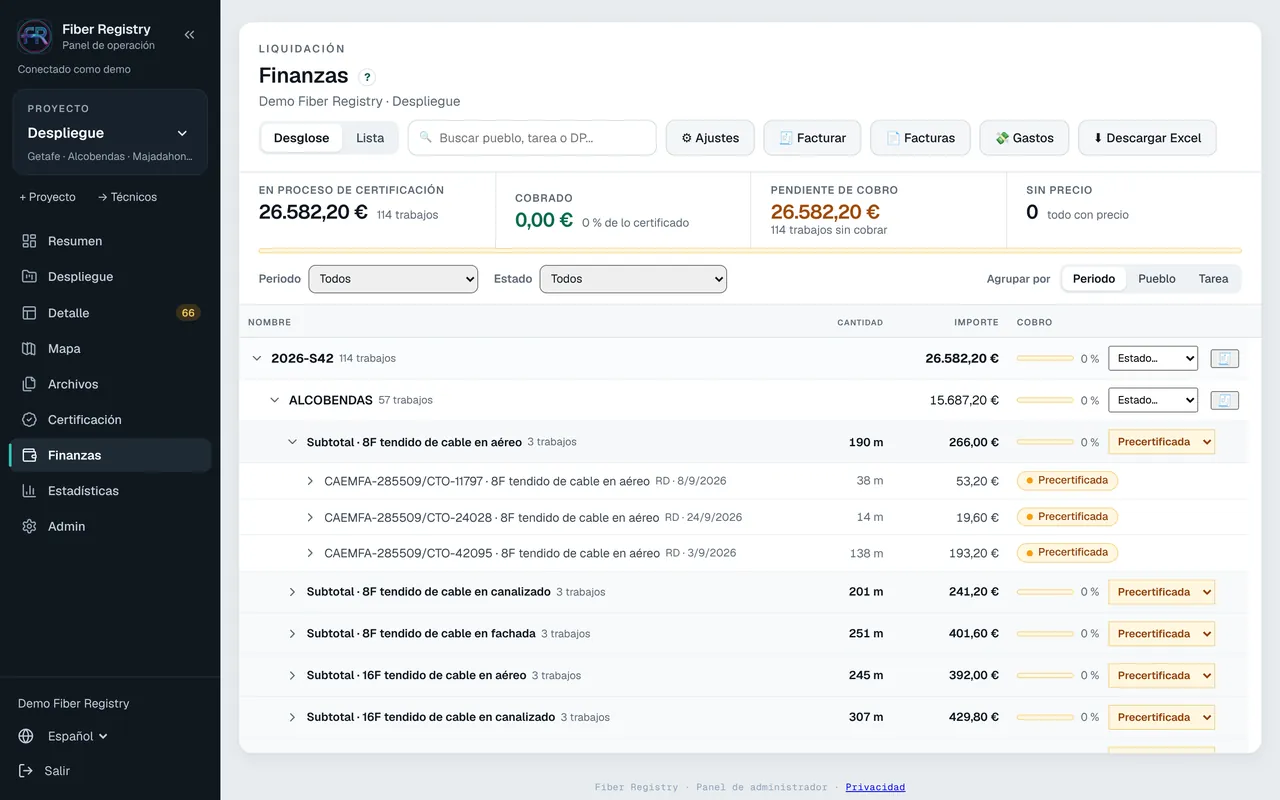The height and width of the screenshot is (800, 1280).
Task: Click the Técnicos link
Action: [127, 197]
